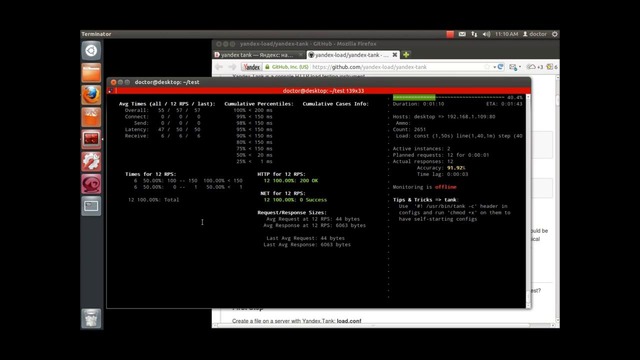Open URL history dropdown arrow in Firefox
The width and height of the screenshot is (640, 360).
click(x=494, y=67)
